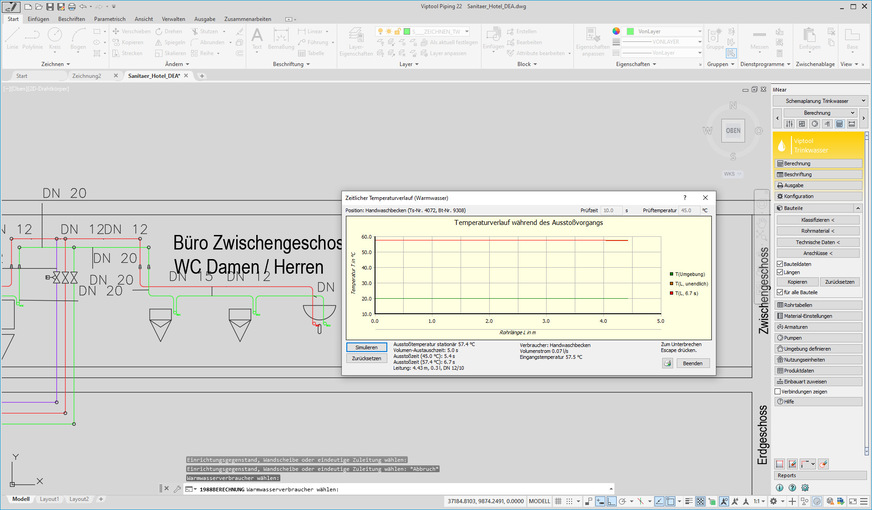Open the Schemaplanung Trinkwasser dropdown
Screen dimensions: 872x510
click(820, 101)
